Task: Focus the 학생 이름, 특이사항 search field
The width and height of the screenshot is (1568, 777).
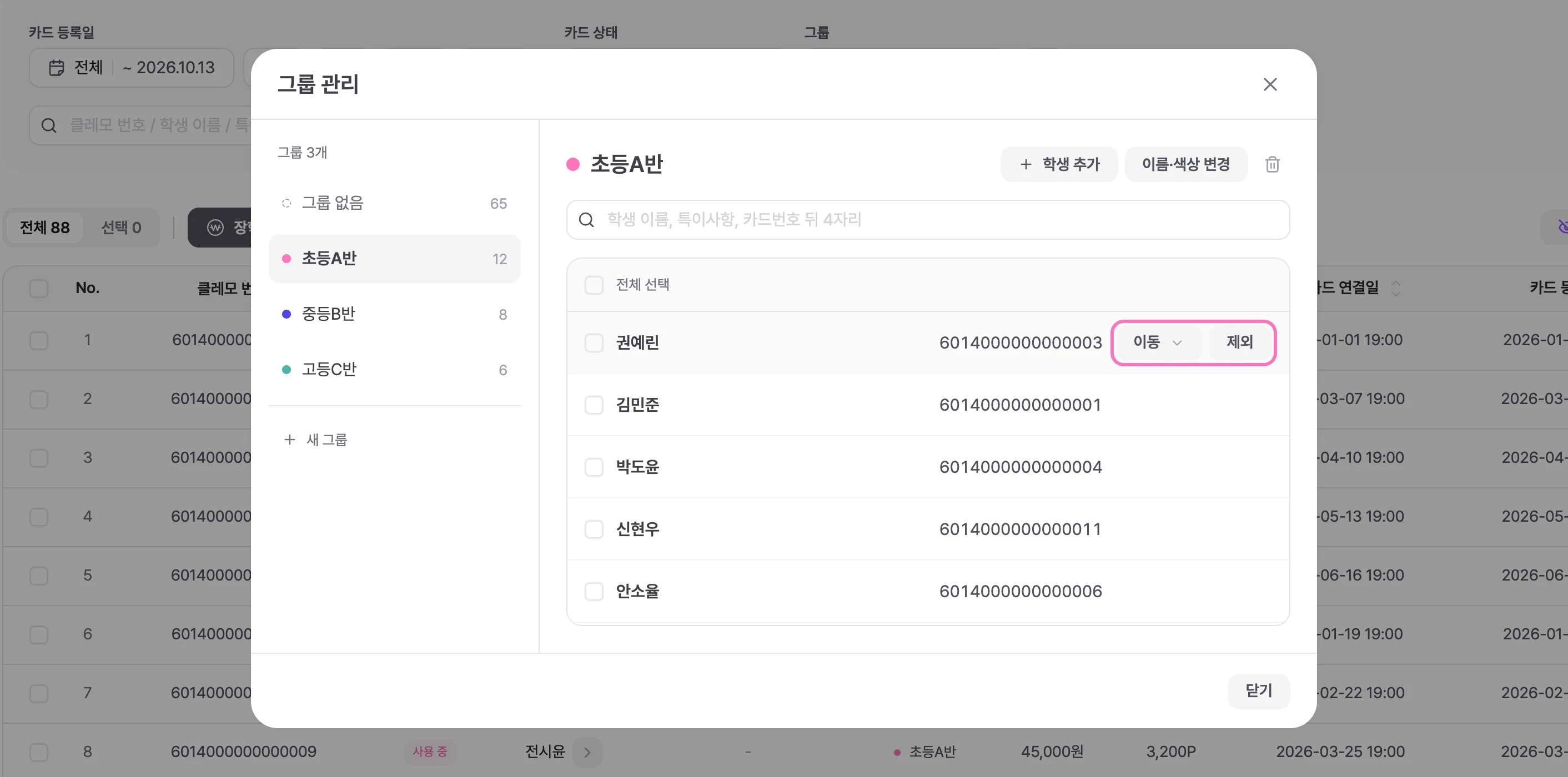Action: (x=928, y=220)
